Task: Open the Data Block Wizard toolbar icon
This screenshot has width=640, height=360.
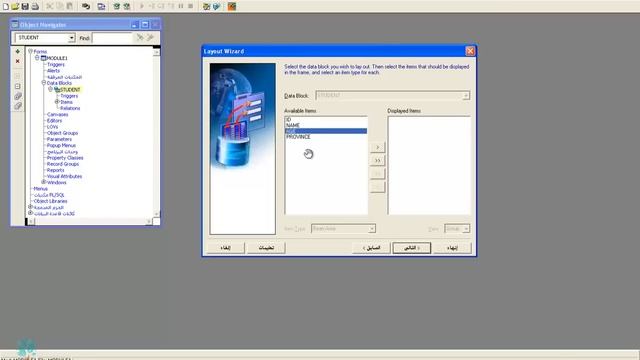Action: 206,6
